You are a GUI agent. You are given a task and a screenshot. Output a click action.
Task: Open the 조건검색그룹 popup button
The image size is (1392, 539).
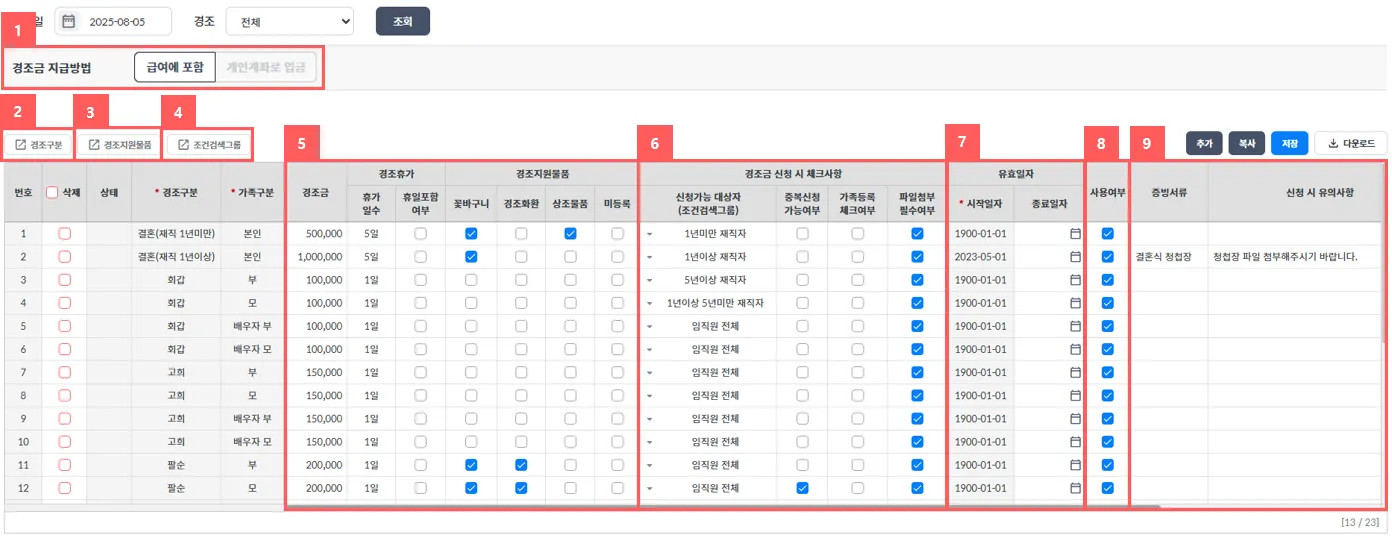tap(209, 145)
